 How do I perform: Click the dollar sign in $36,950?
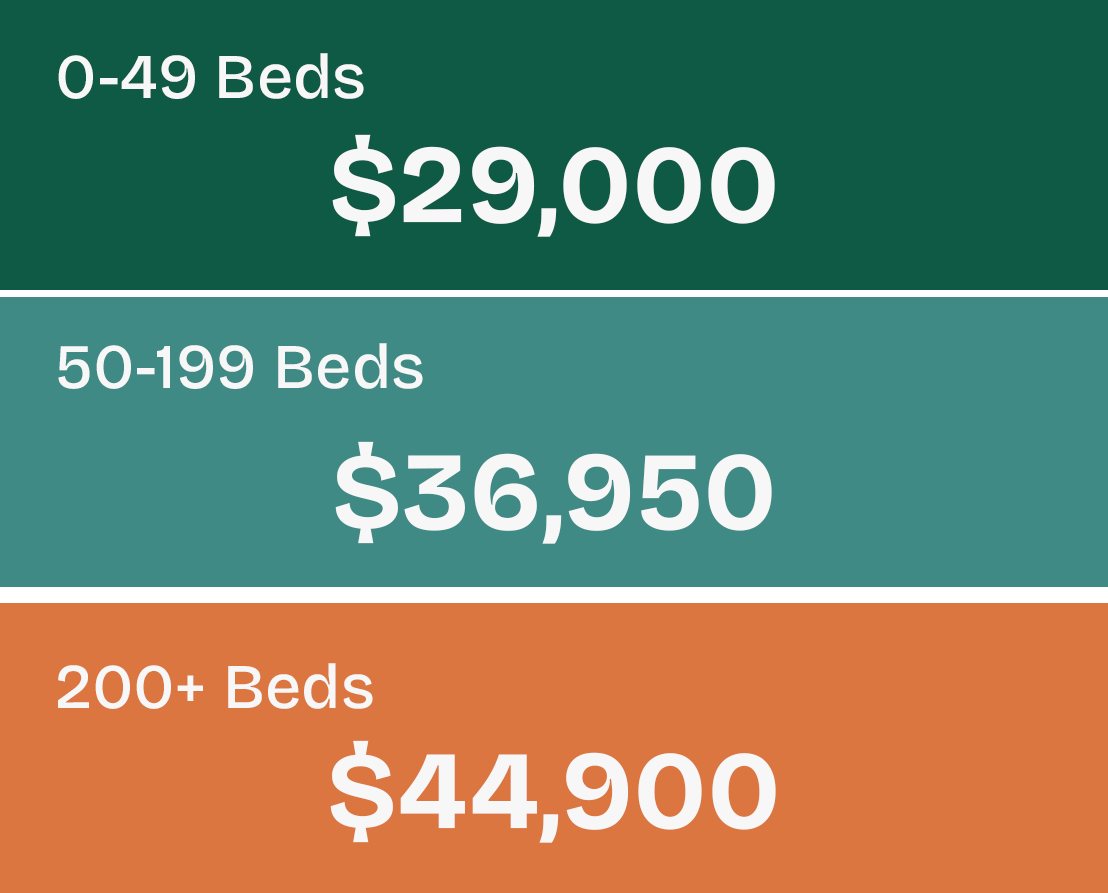366,492
